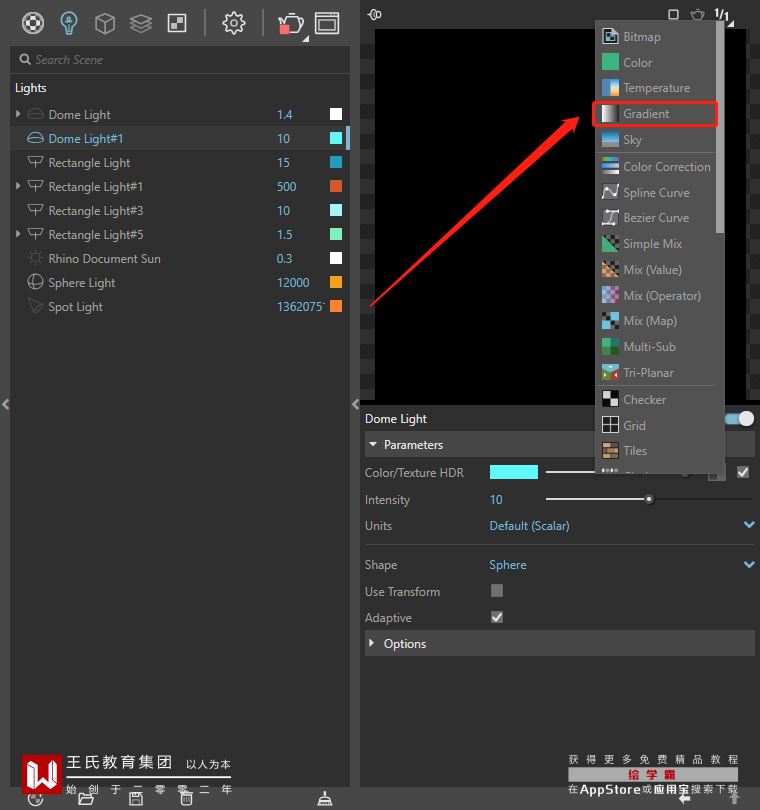Pick Spline Curve texture
The width and height of the screenshot is (760, 810).
coord(656,192)
